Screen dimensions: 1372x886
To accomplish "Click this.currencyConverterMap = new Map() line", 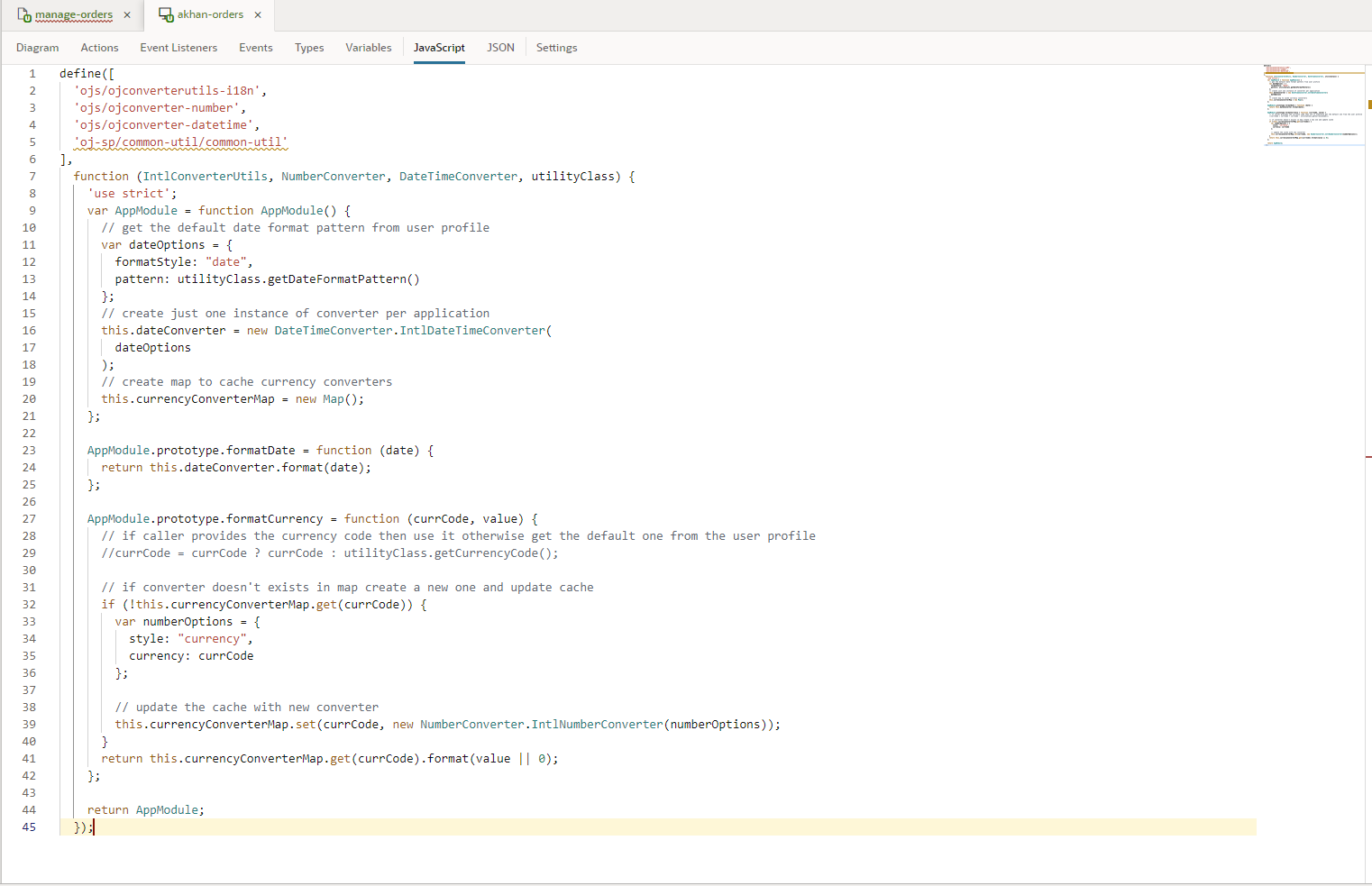I will [x=233, y=399].
